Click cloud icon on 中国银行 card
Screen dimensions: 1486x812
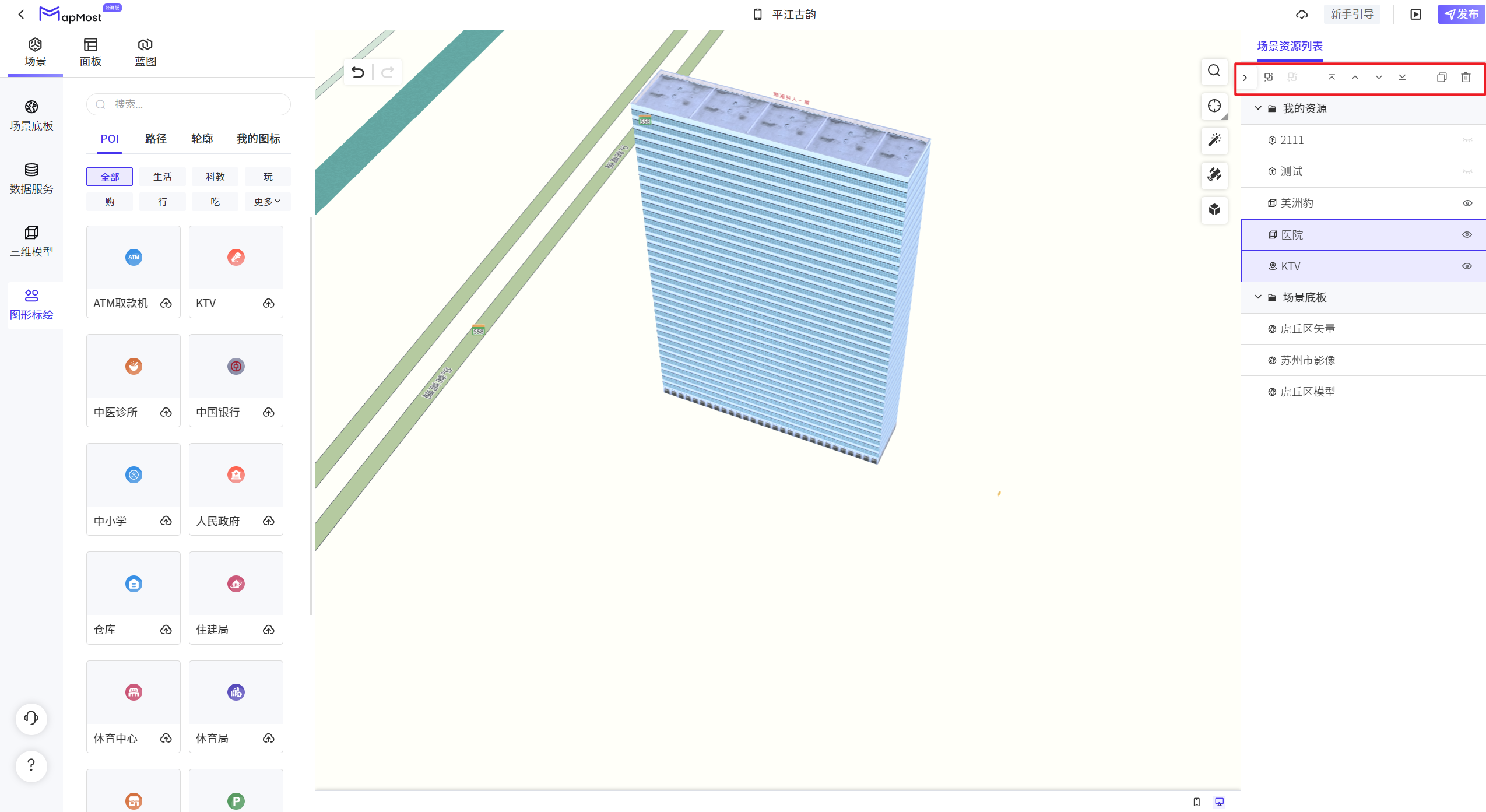(x=268, y=412)
